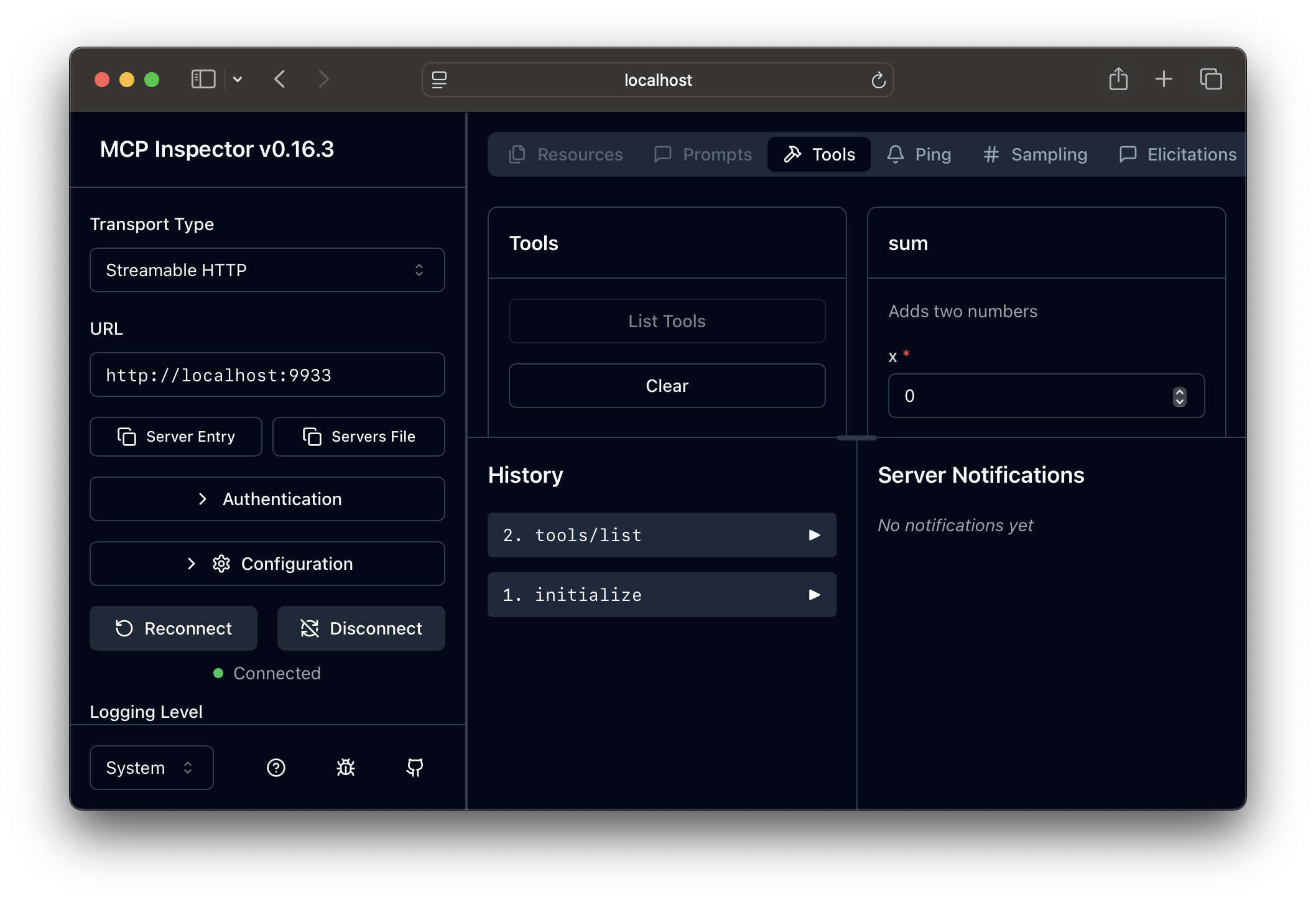Click the Connected status label
The height and width of the screenshot is (902, 1316).
click(277, 673)
